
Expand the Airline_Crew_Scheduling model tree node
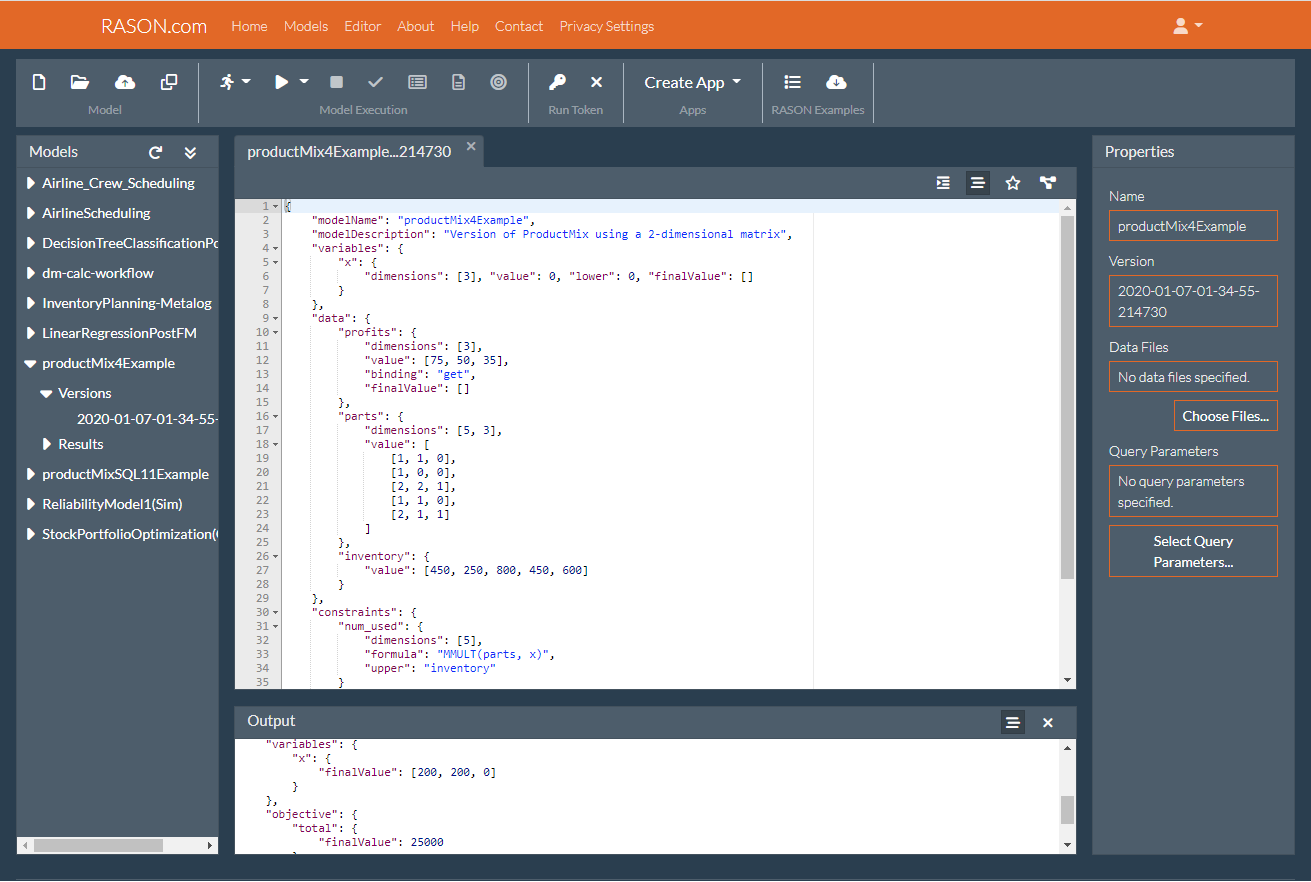(x=32, y=184)
